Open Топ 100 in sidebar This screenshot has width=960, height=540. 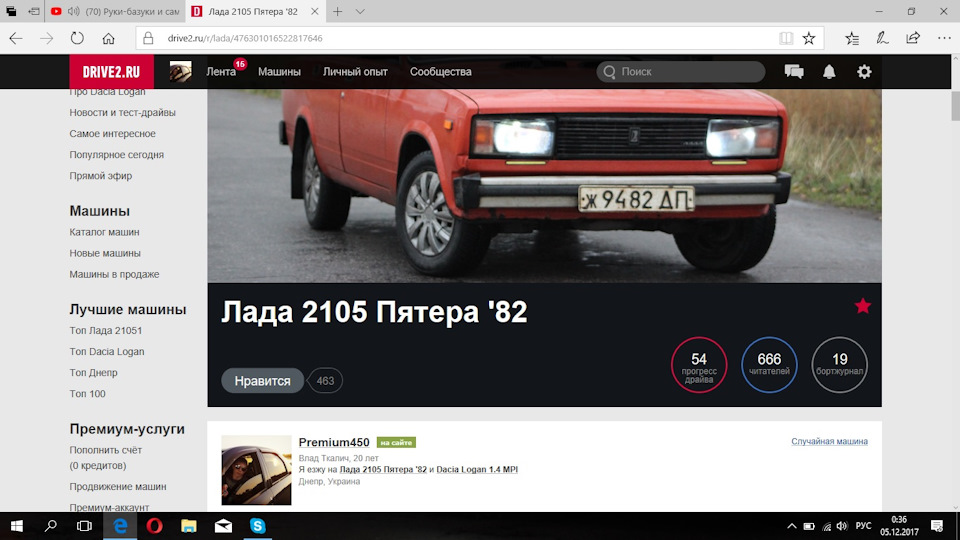click(87, 394)
